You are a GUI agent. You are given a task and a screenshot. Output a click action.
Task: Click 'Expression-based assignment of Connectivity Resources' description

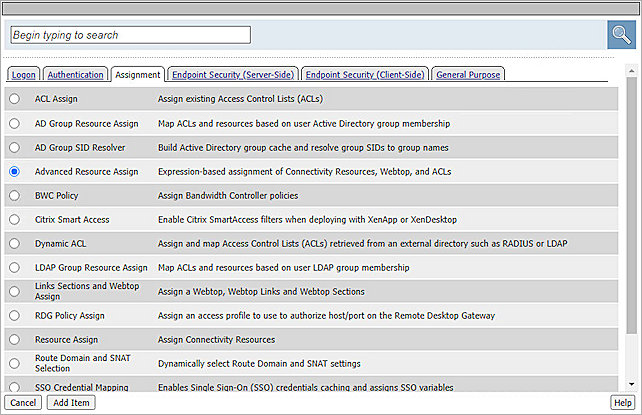coord(305,171)
